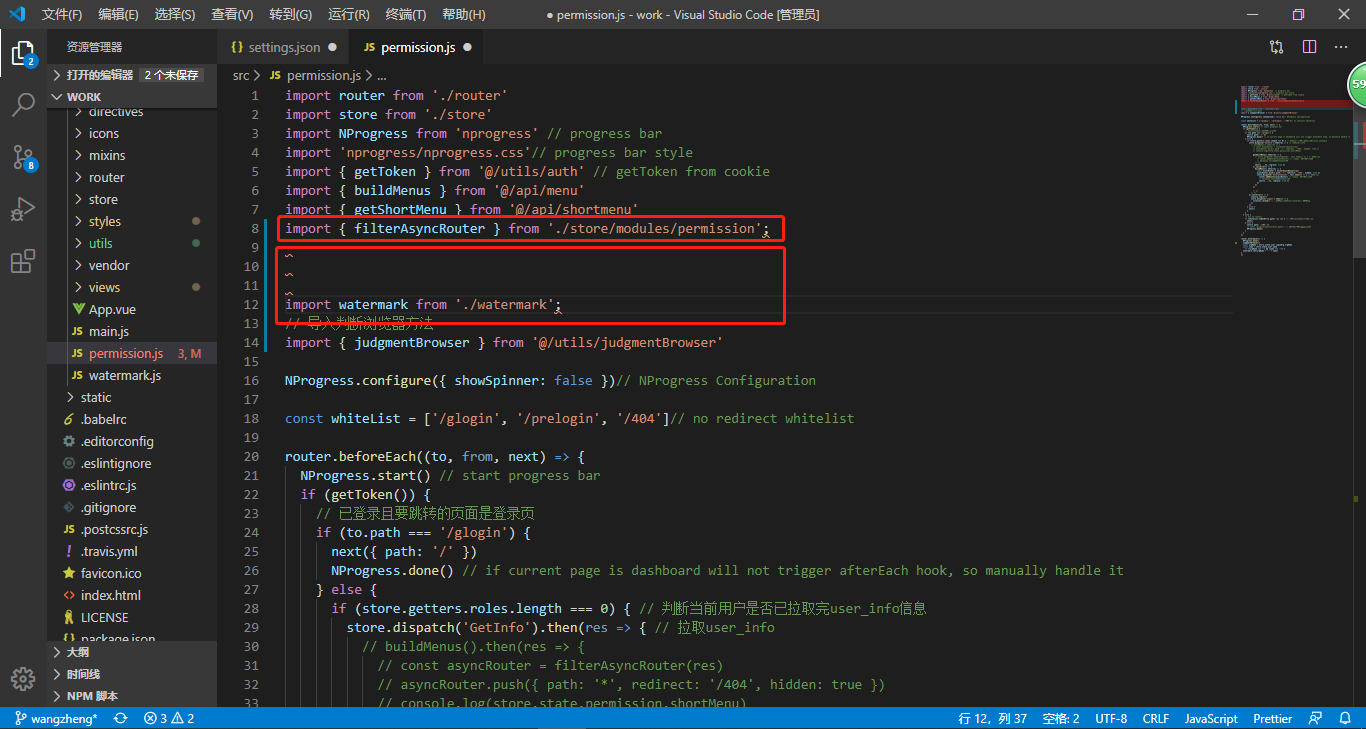Expand the NPM 脚本 section
1366x729 pixels.
(x=92, y=696)
